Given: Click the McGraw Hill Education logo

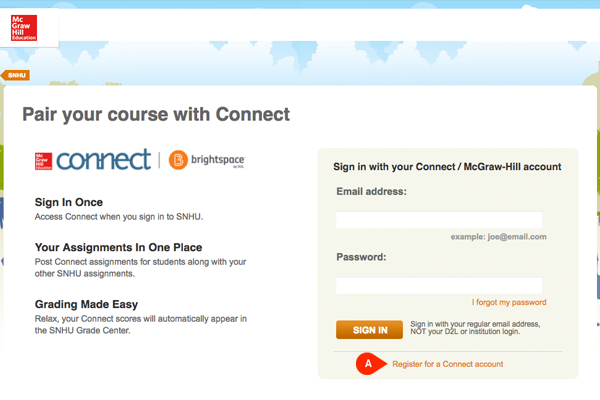Looking at the screenshot, I should point(24,28).
